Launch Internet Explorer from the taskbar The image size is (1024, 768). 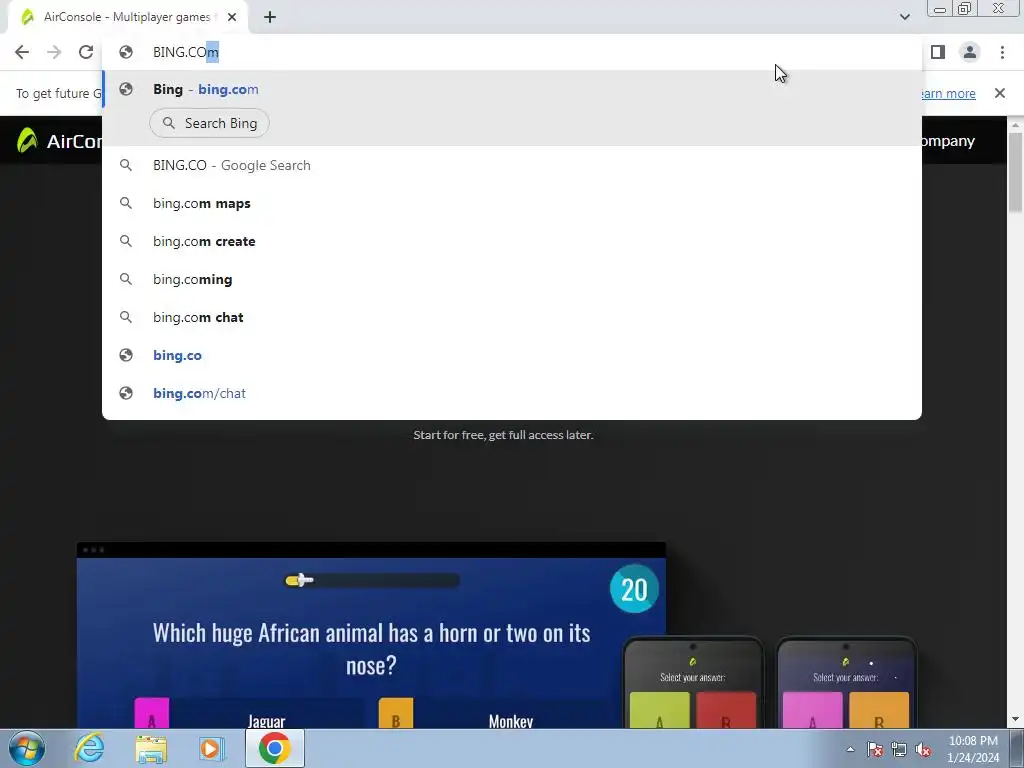point(89,748)
